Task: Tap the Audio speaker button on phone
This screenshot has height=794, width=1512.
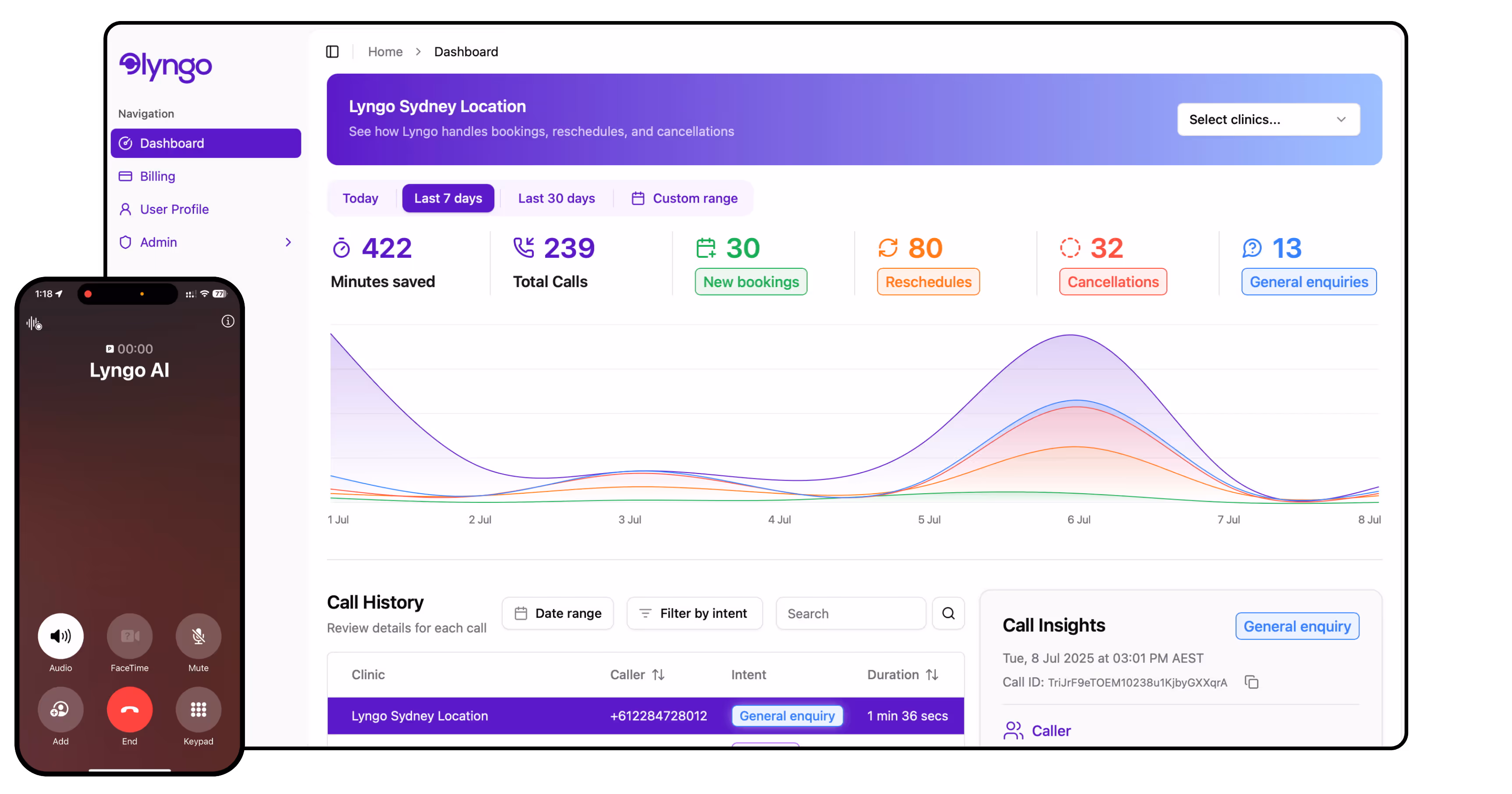Action: click(x=60, y=636)
